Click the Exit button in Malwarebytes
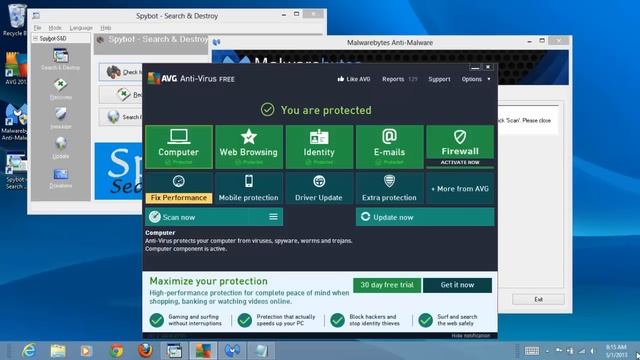 538,299
